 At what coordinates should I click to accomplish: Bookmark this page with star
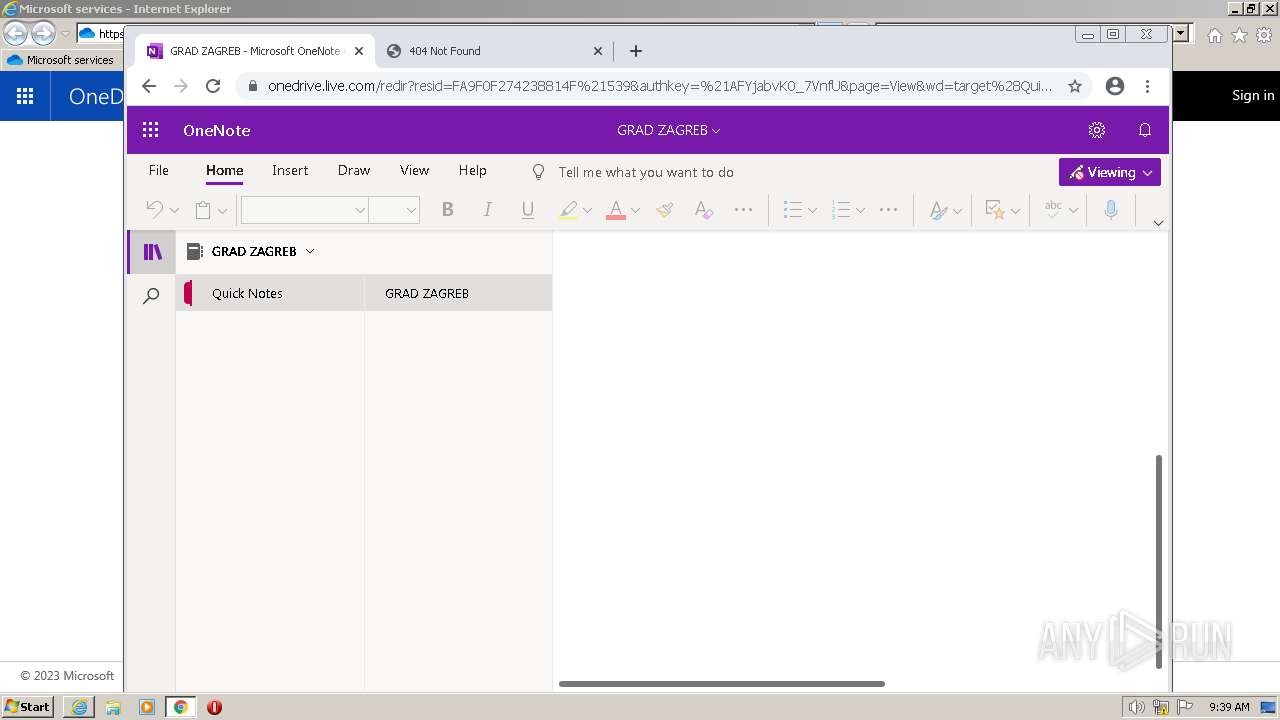[x=1075, y=86]
